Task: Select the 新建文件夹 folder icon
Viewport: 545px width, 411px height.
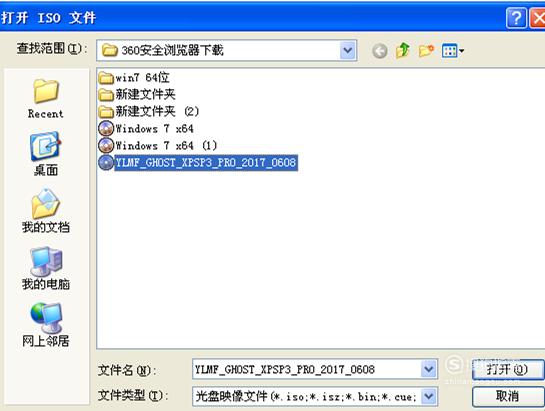Action: tap(106, 95)
